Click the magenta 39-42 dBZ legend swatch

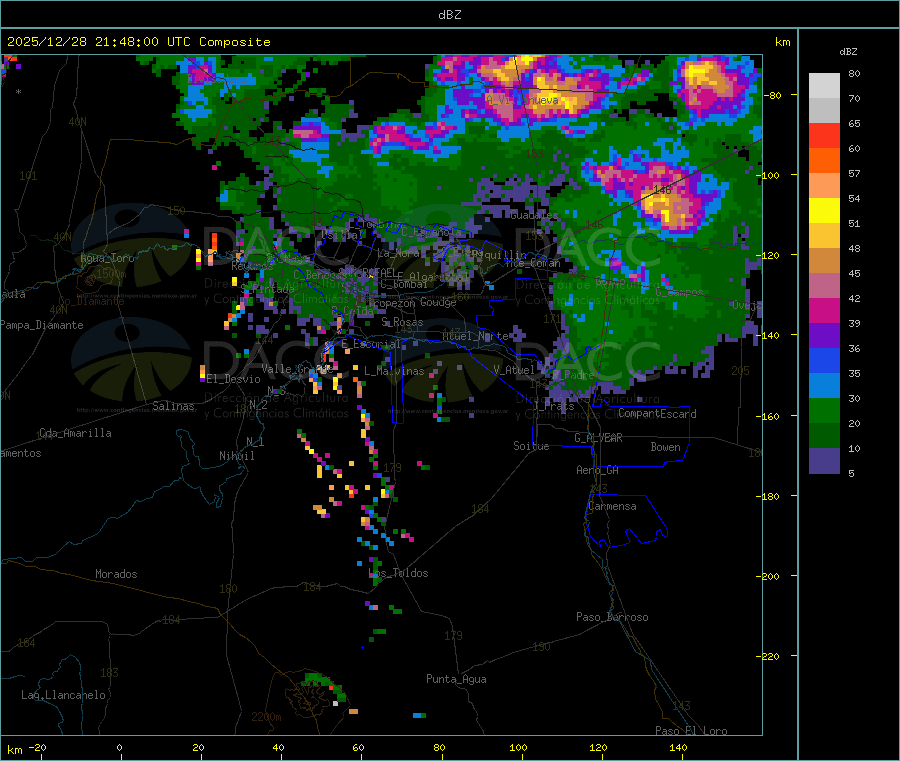click(824, 310)
